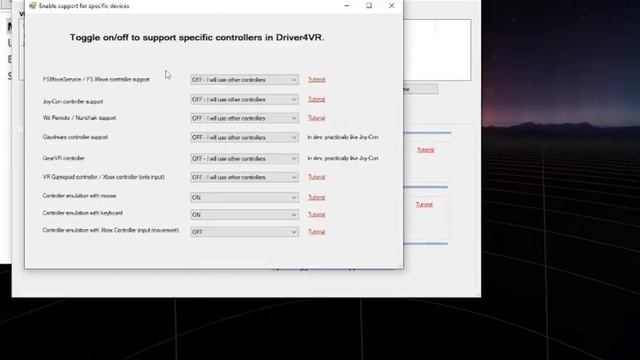Open the Tutorial link for VR Gamepad / Xbox controller

(x=316, y=177)
